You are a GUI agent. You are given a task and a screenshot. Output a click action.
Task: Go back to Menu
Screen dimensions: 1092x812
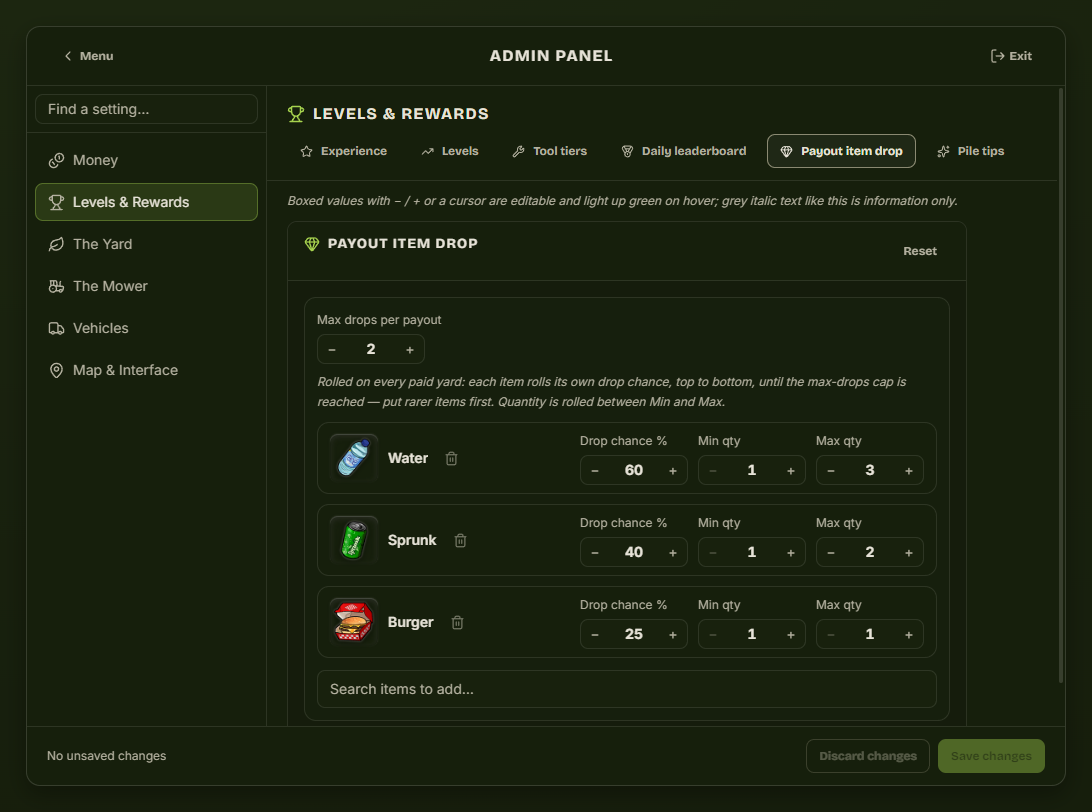88,56
